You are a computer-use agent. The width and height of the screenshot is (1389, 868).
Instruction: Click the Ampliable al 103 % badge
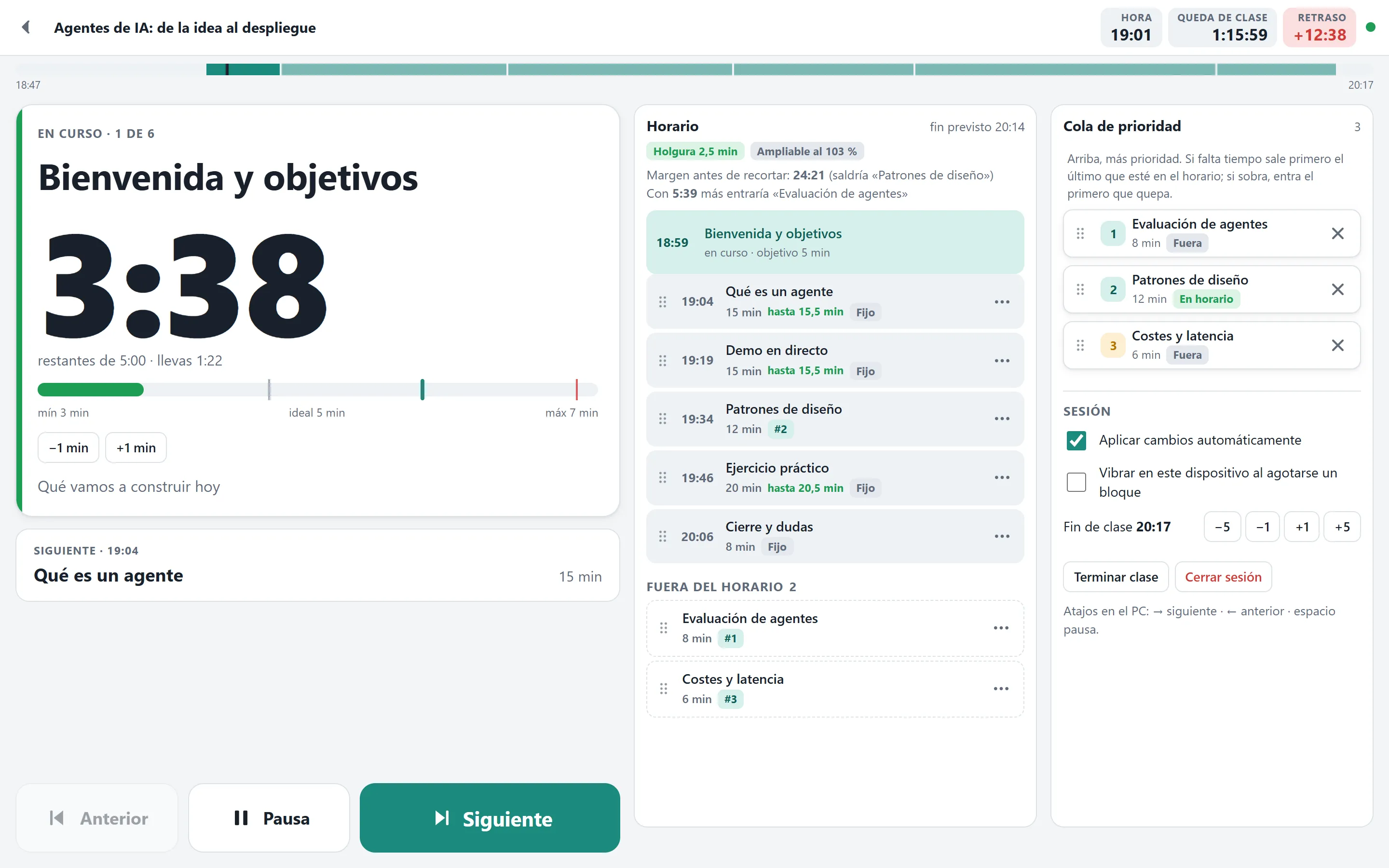[x=806, y=151]
